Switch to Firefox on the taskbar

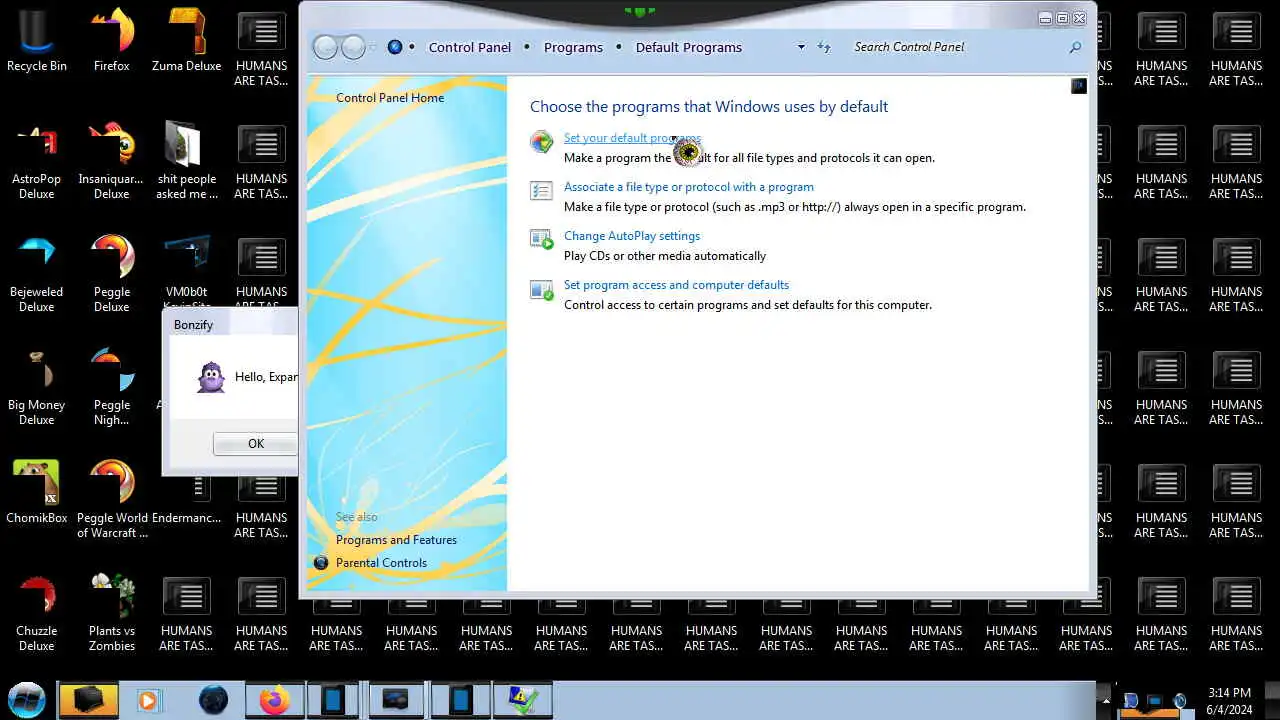[x=274, y=700]
